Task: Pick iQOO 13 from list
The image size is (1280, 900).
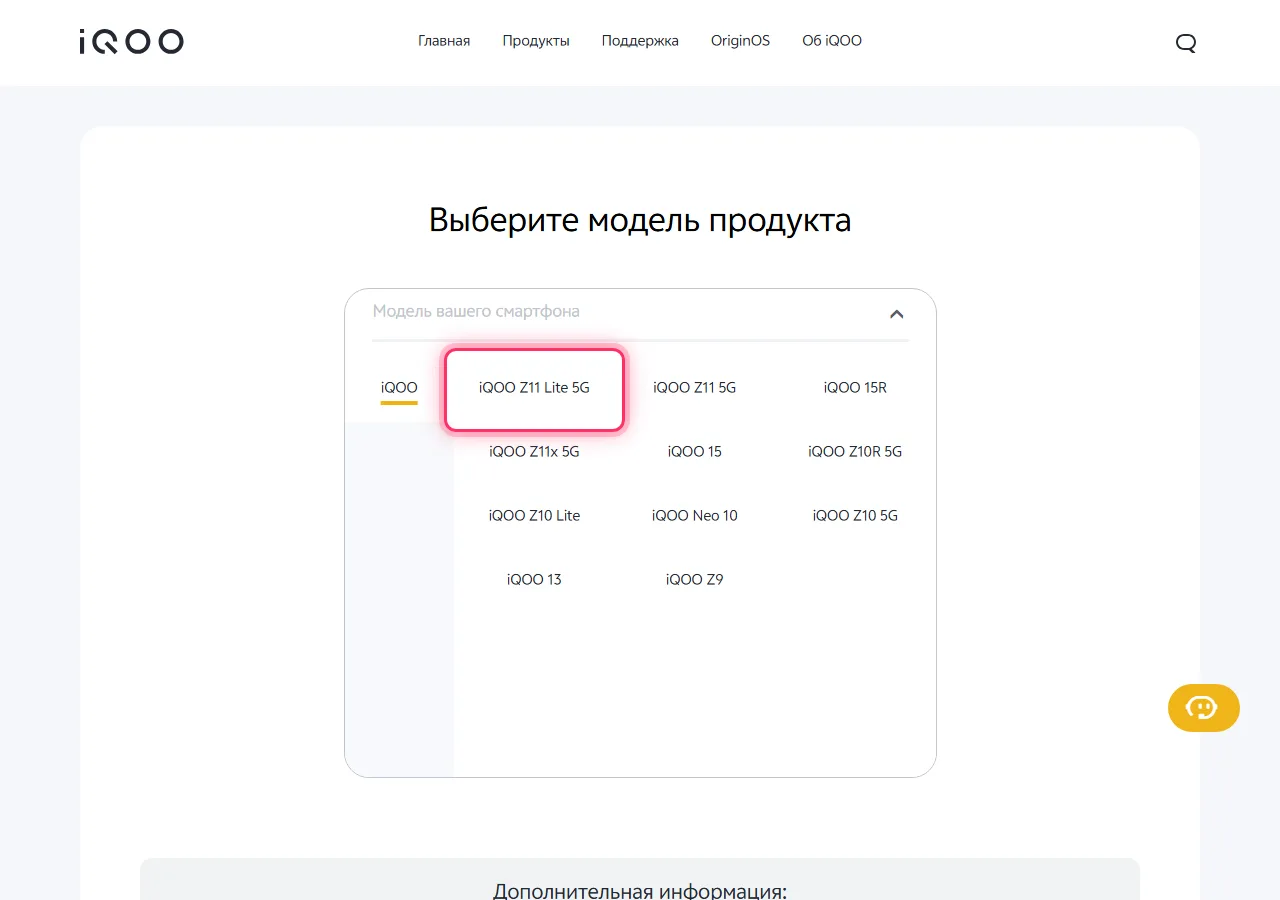Action: [x=534, y=580]
